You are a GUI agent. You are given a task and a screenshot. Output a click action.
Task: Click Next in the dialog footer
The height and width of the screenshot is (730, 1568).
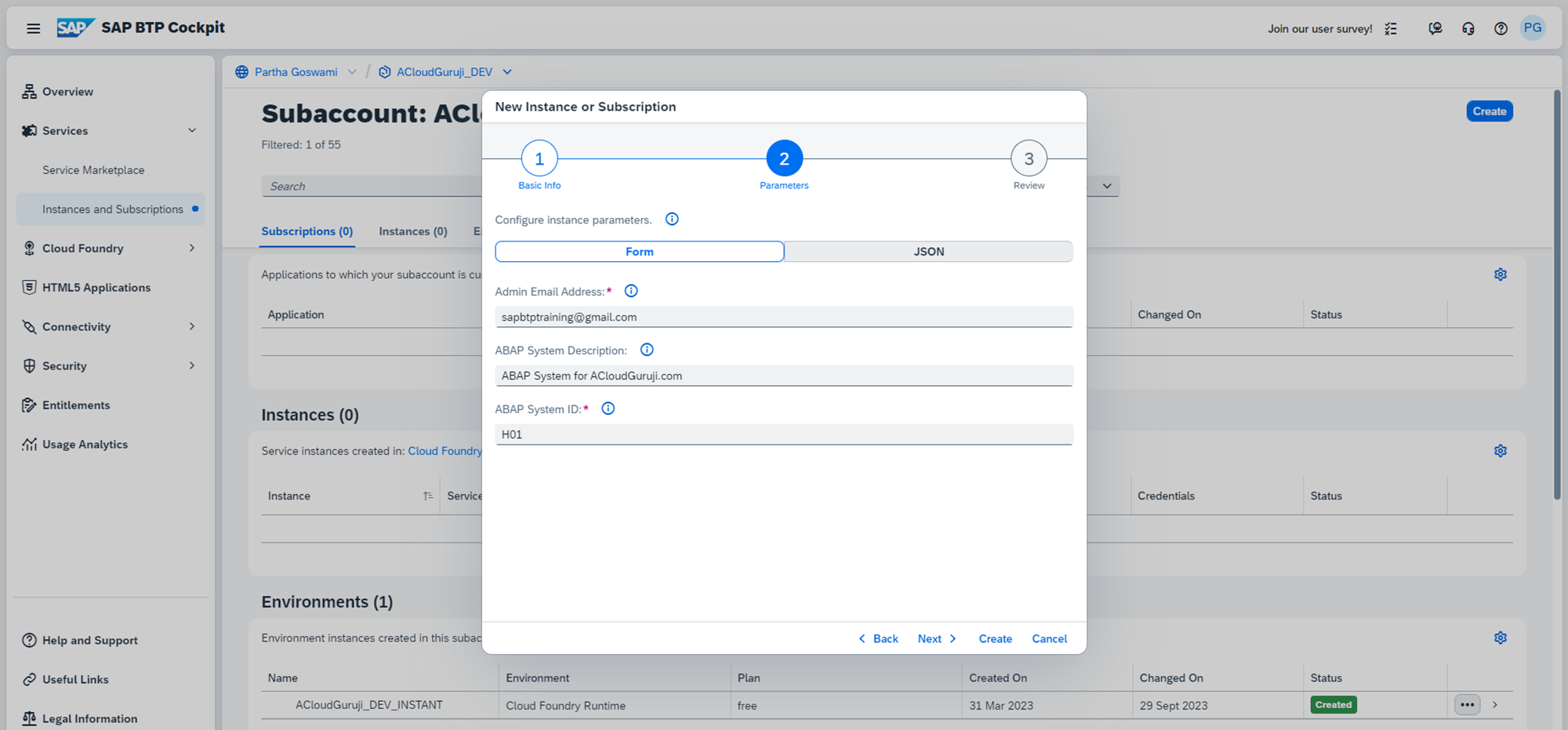point(936,639)
